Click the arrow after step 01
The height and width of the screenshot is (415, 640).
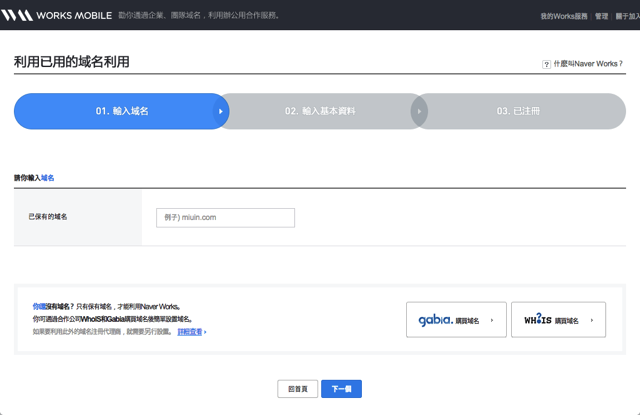click(x=221, y=111)
